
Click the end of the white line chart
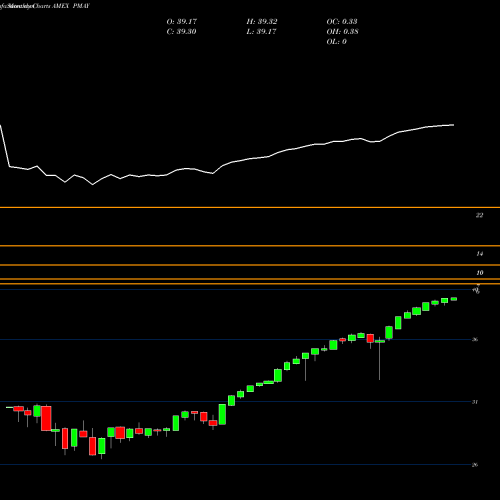click(x=453, y=125)
